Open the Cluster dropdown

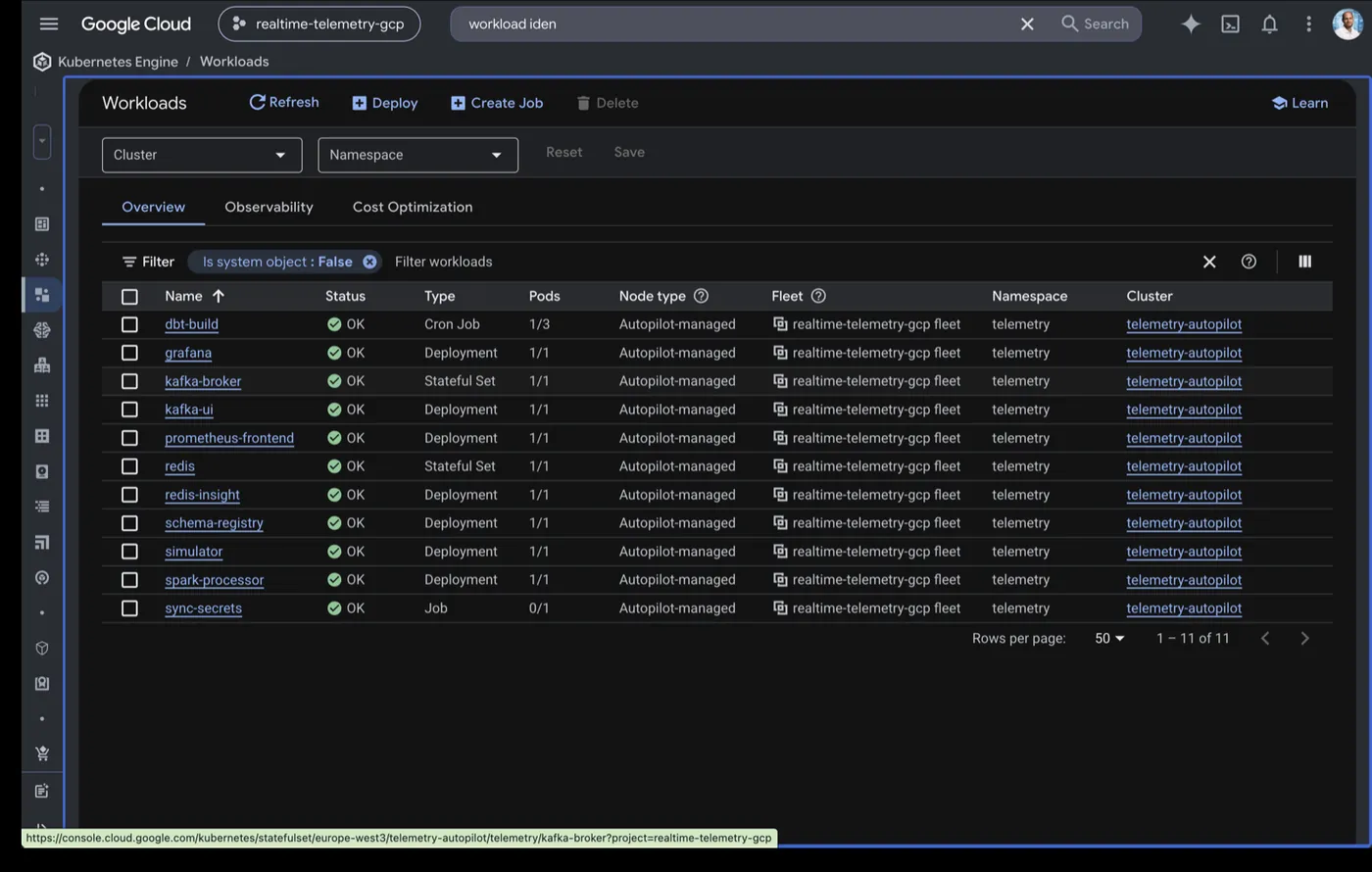(x=202, y=155)
